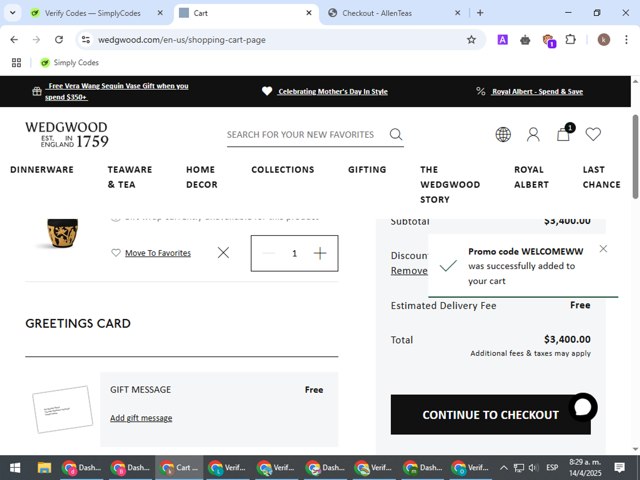Click the address bar URL
The width and height of the screenshot is (640, 480).
pos(182,40)
